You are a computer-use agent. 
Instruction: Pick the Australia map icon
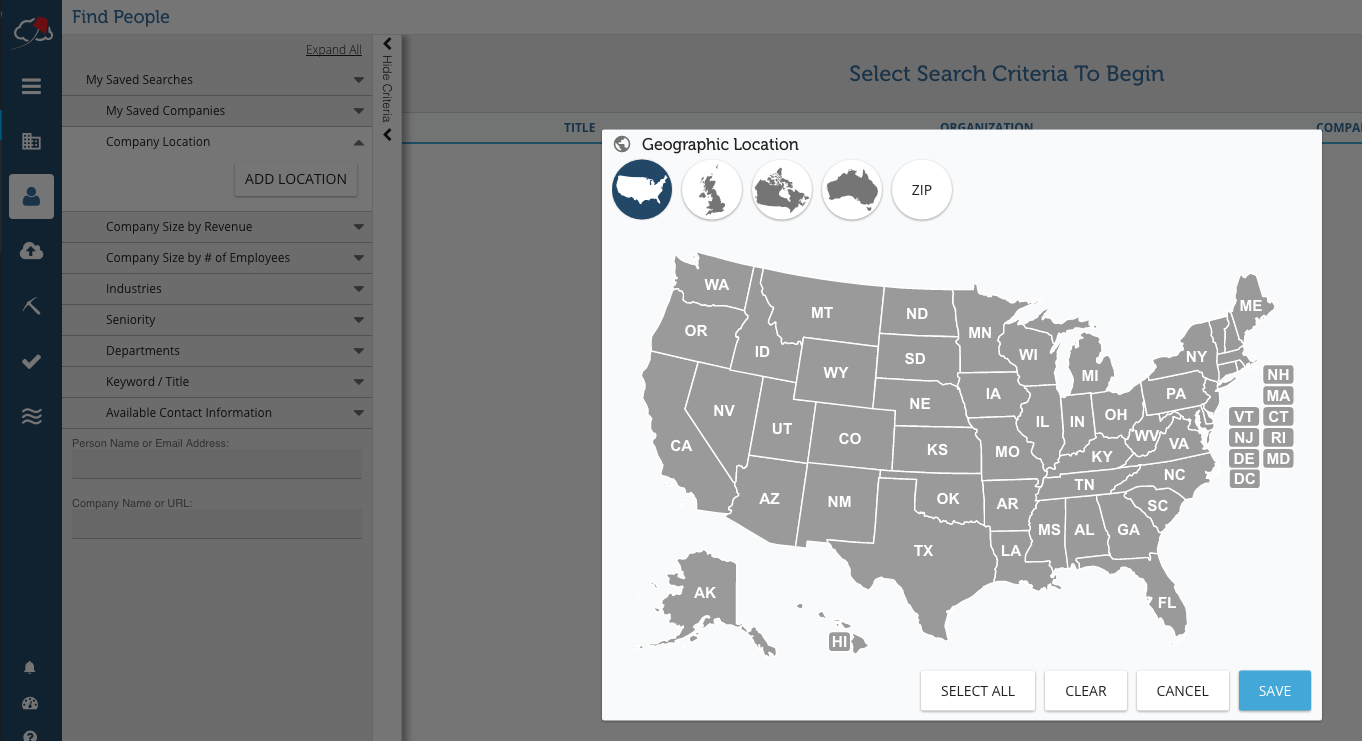852,190
